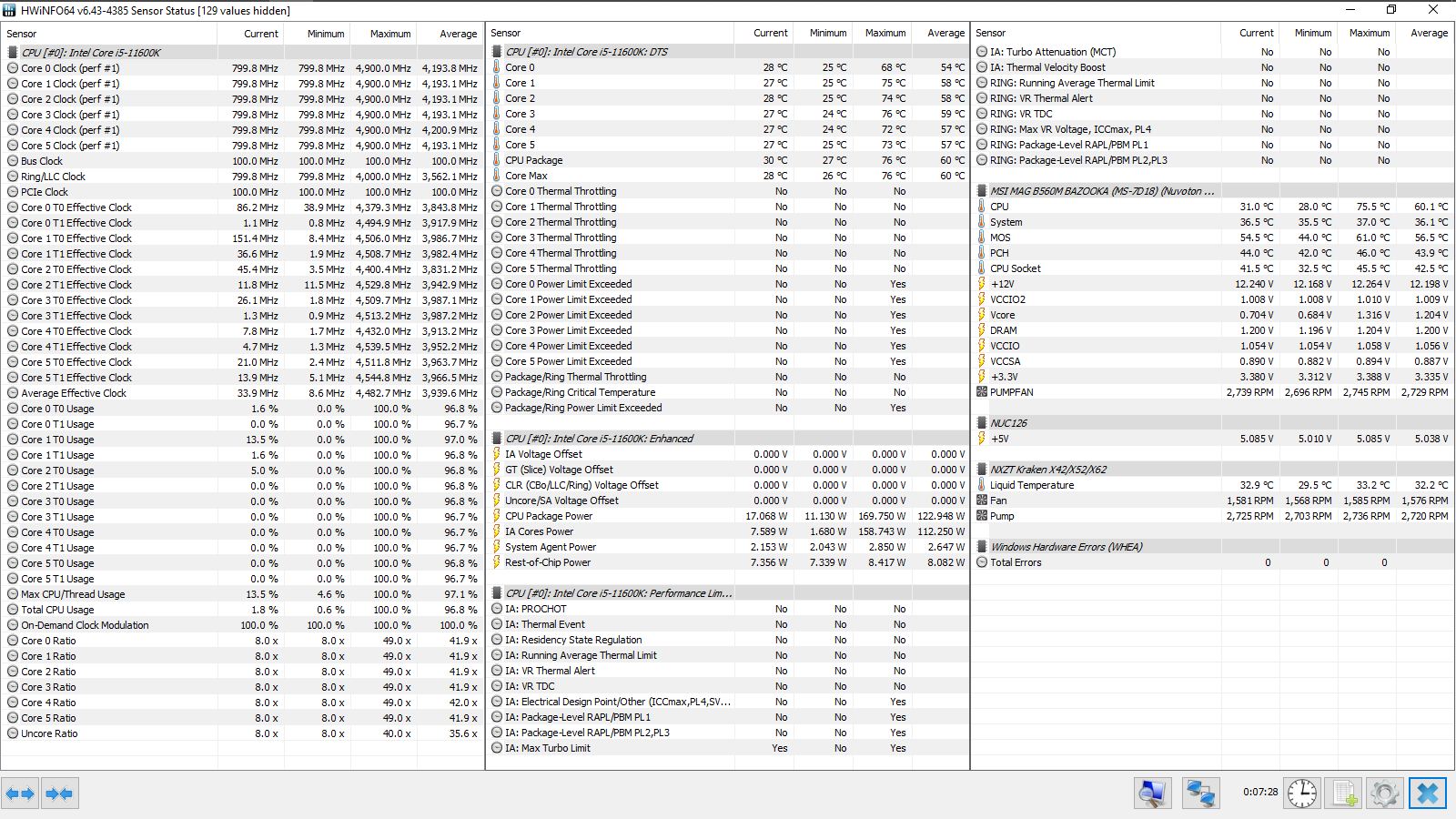Click the MOS thermometer icon

click(x=982, y=238)
